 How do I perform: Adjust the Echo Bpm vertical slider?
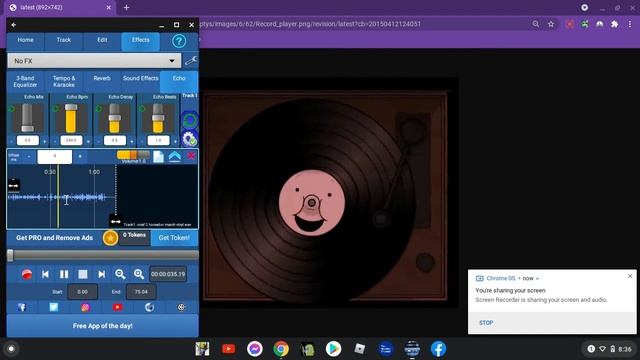pyautogui.click(x=71, y=118)
